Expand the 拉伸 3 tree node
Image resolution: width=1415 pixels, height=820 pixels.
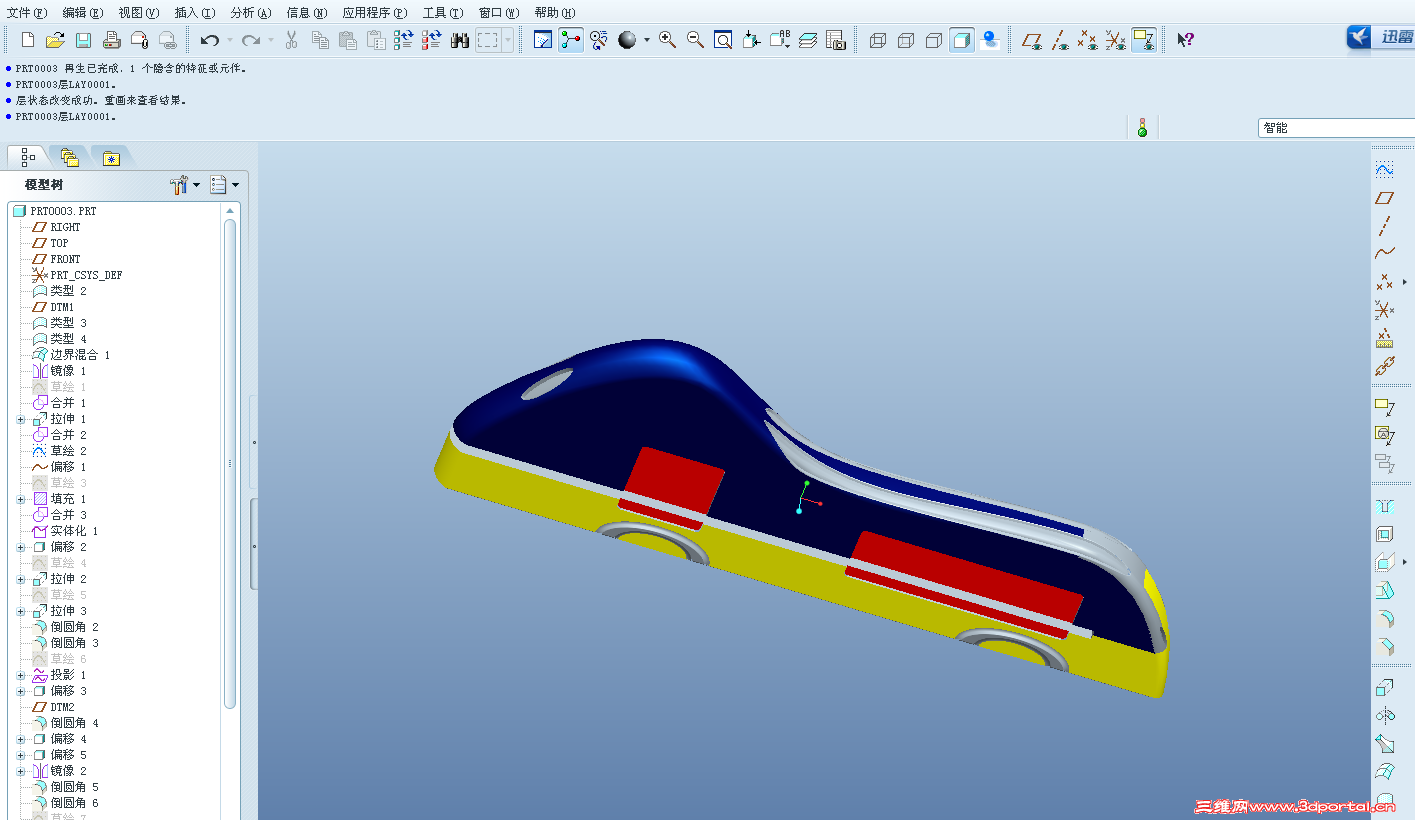(x=21, y=611)
